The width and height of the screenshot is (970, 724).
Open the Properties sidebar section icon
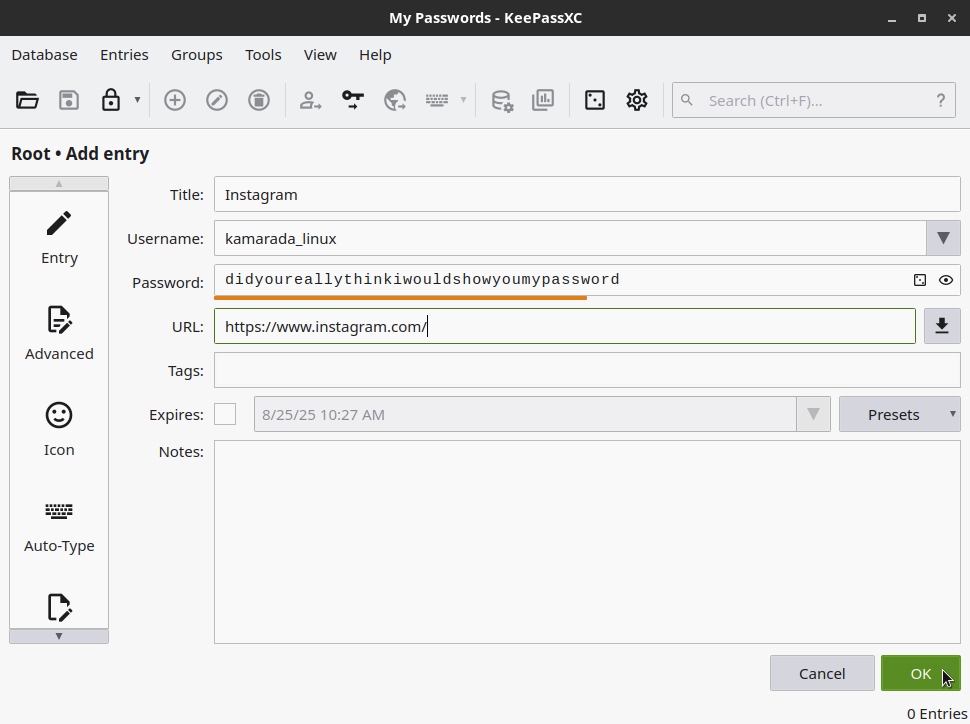(x=59, y=608)
